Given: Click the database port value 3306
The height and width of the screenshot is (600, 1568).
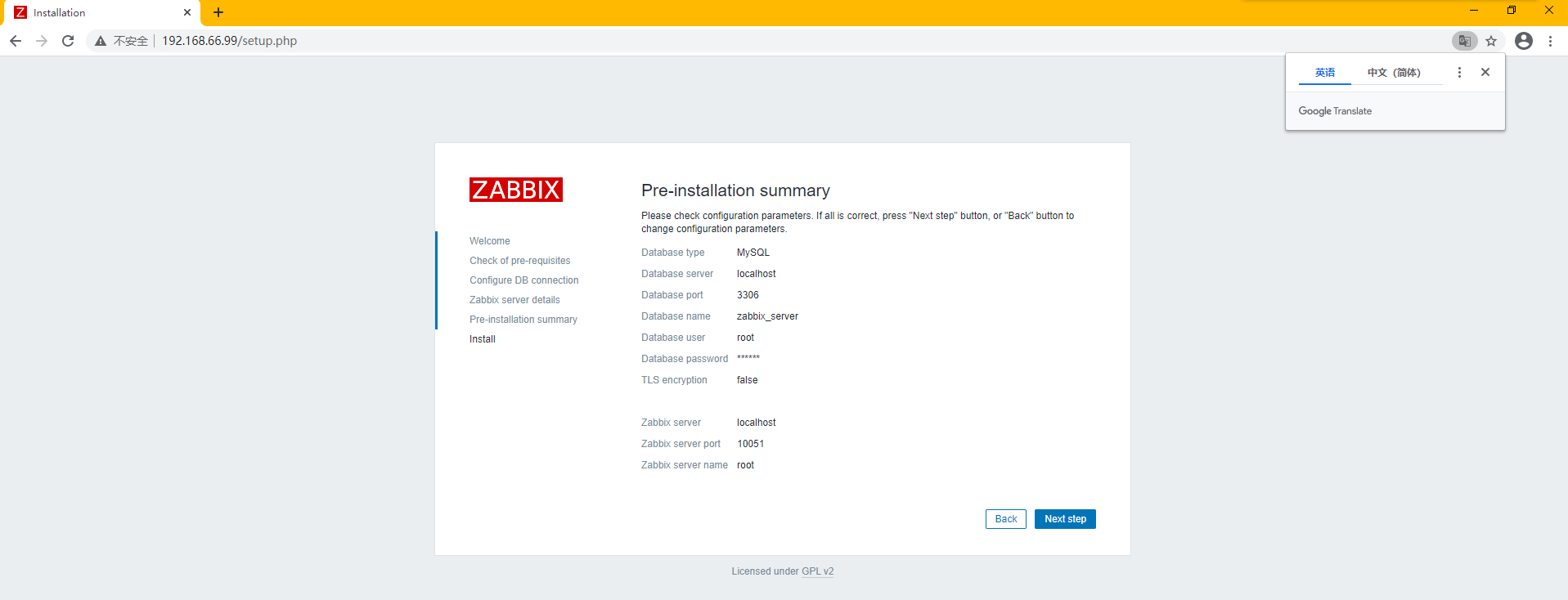Looking at the screenshot, I should (748, 295).
